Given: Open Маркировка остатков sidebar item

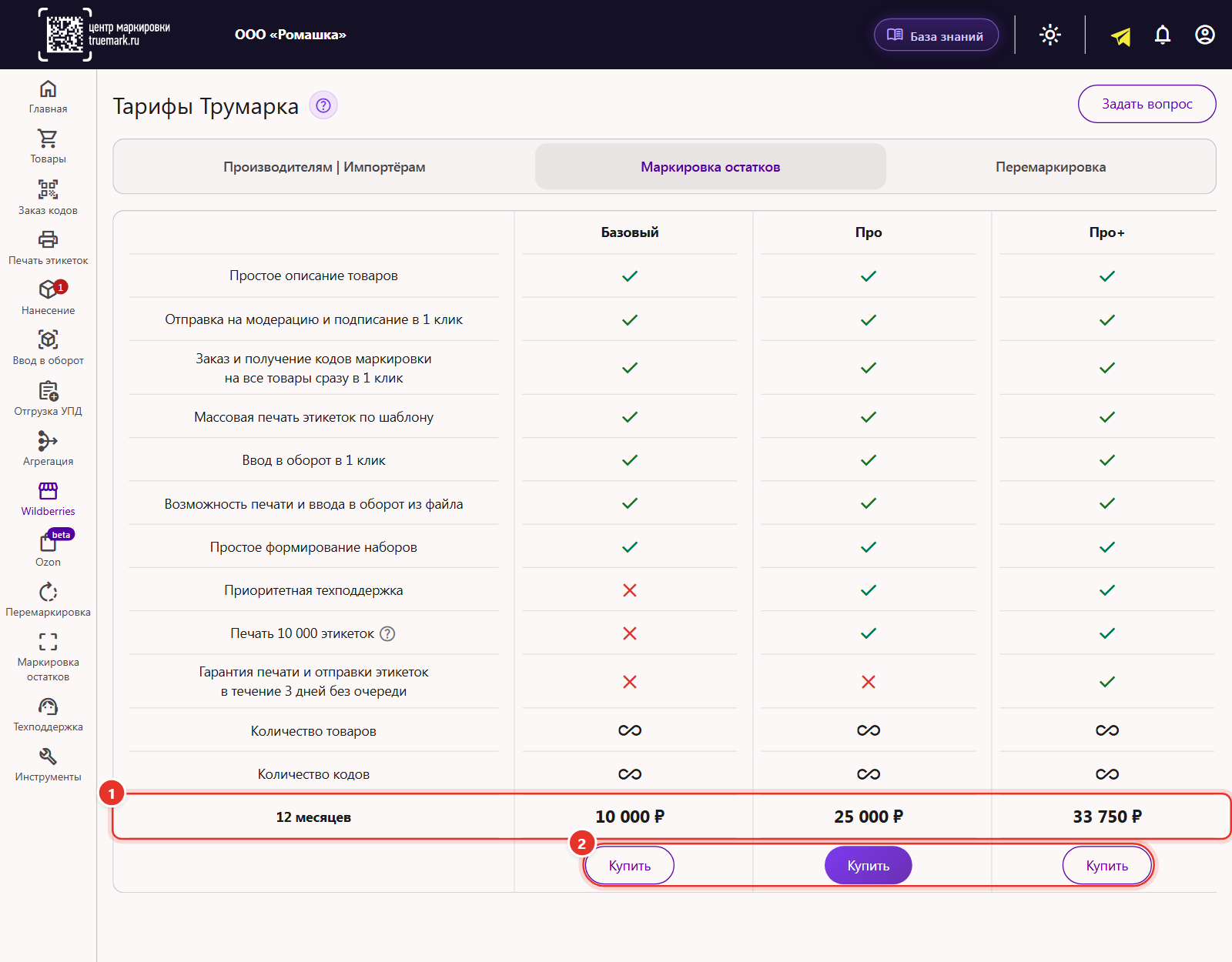Looking at the screenshot, I should point(48,657).
